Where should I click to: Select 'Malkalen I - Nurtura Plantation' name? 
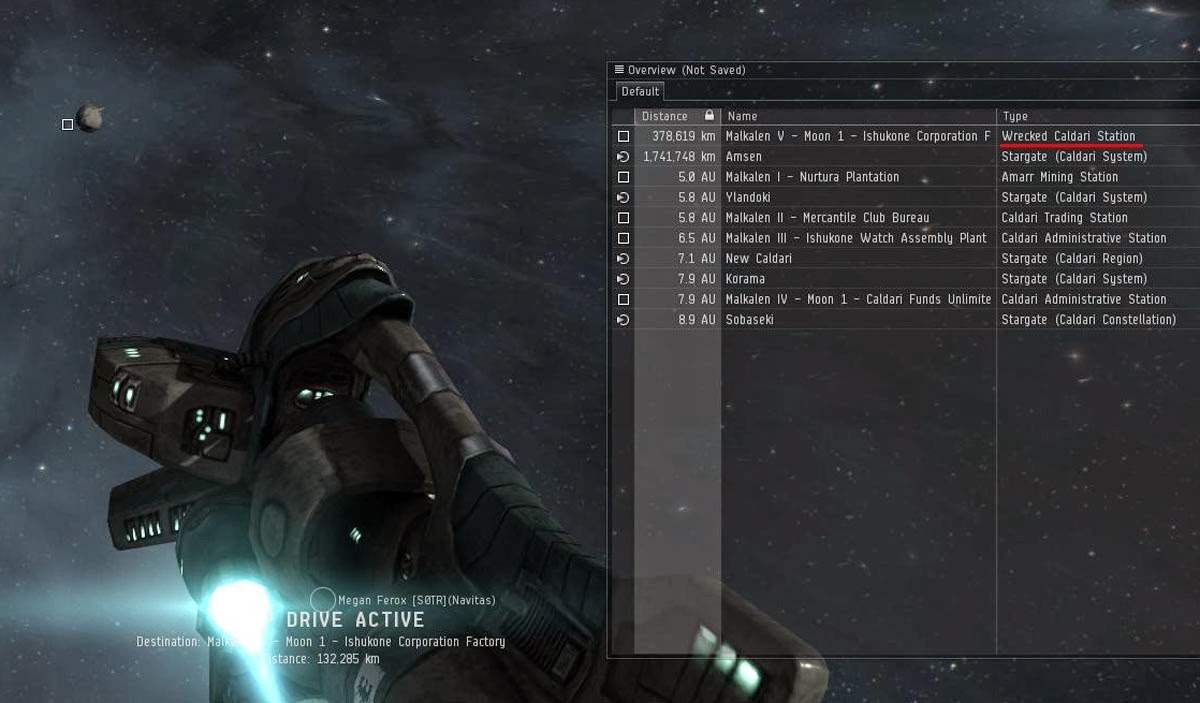pyautogui.click(x=812, y=177)
